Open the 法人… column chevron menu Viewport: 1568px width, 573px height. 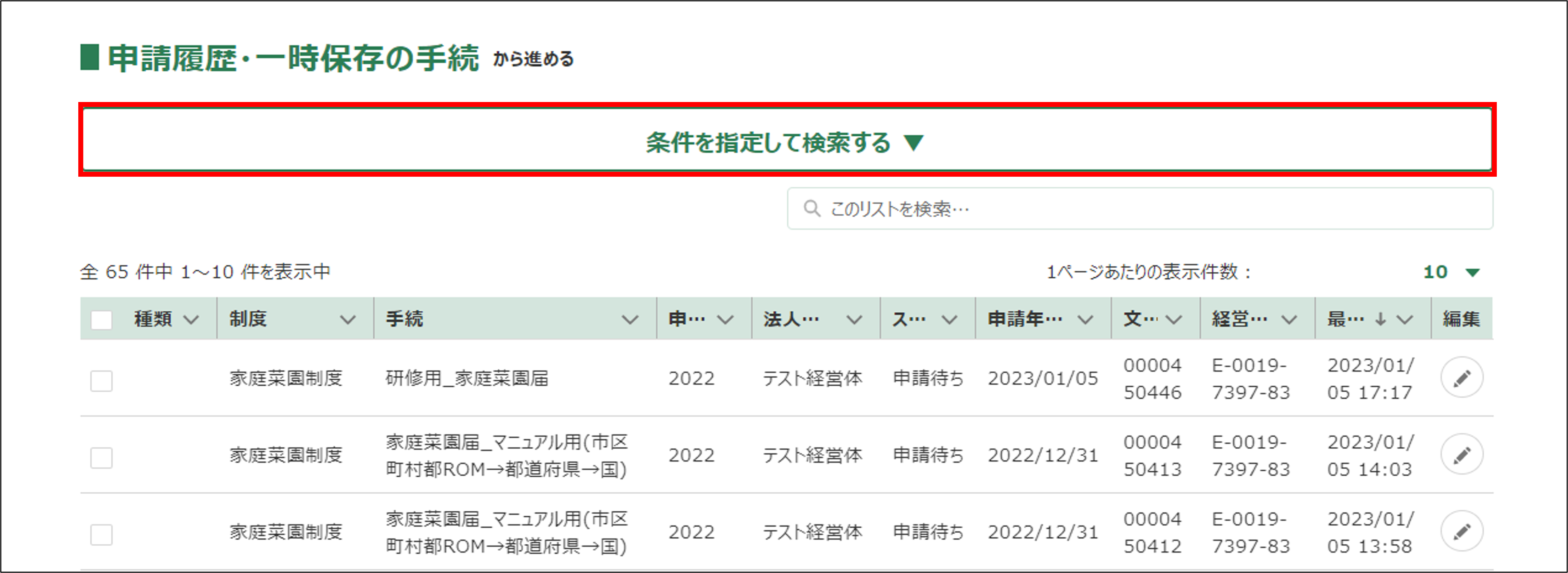tap(854, 320)
